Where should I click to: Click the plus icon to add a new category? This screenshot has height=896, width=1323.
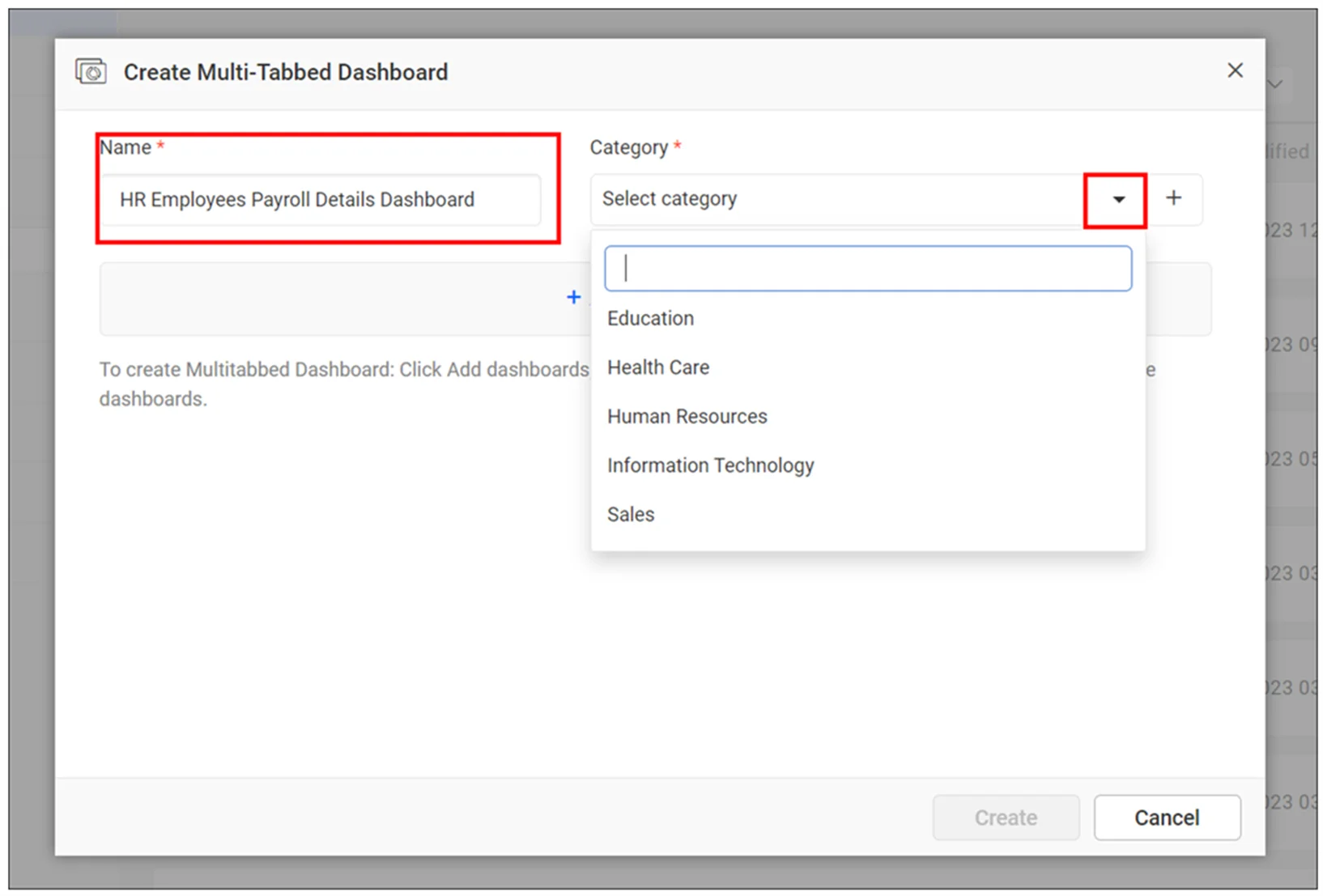pyautogui.click(x=1173, y=199)
